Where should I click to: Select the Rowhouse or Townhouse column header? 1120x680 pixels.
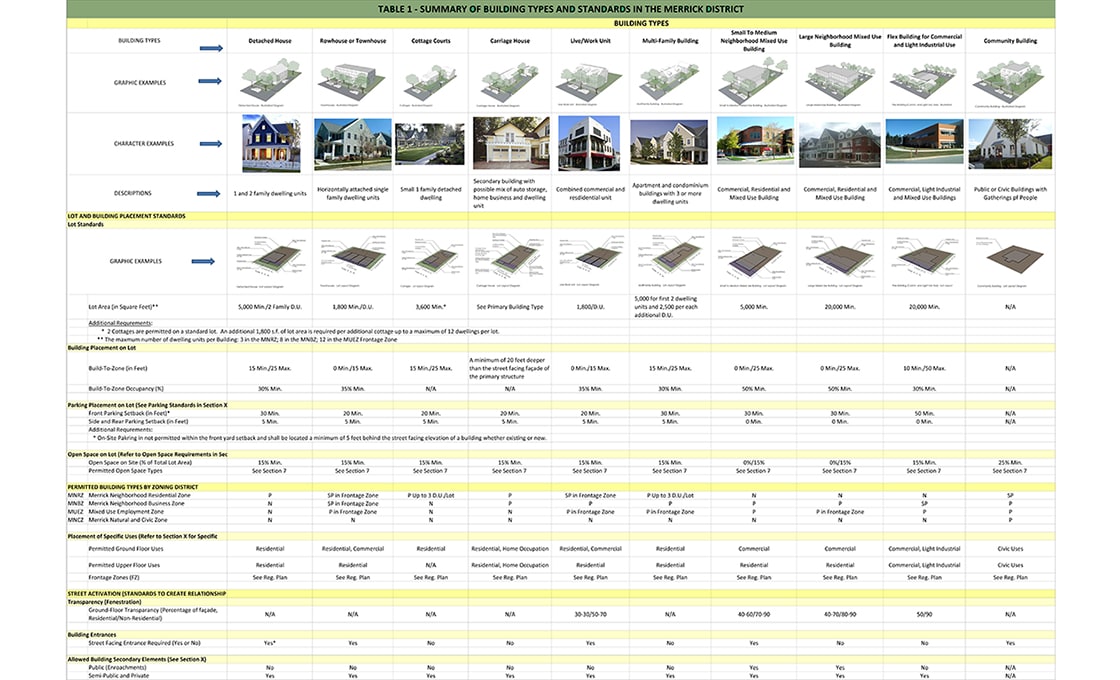click(352, 42)
